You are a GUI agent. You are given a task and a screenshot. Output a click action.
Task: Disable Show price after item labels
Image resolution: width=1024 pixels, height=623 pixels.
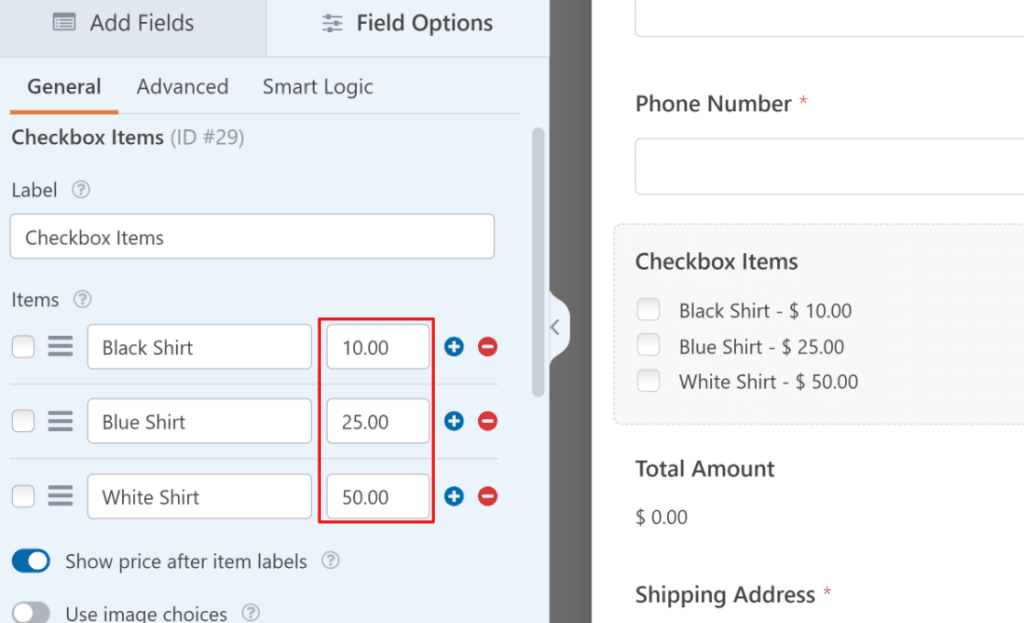click(x=30, y=561)
